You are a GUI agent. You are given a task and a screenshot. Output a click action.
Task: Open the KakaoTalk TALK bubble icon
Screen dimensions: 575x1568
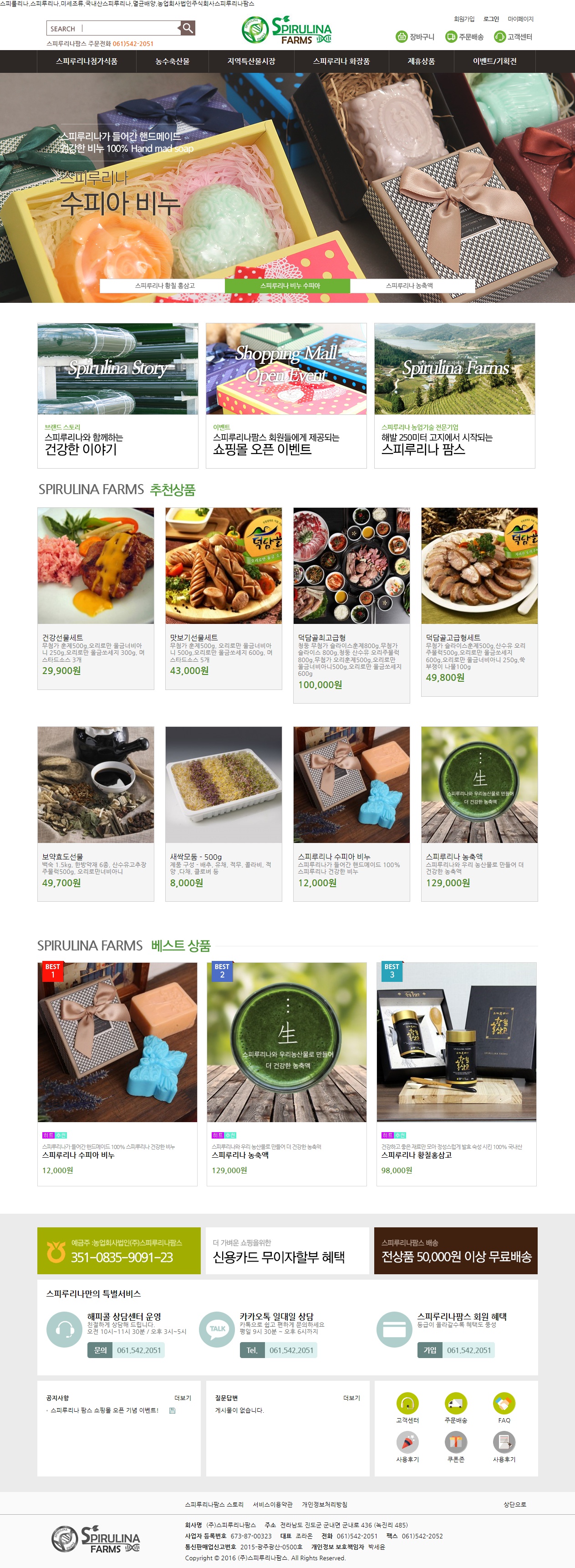217,1329
